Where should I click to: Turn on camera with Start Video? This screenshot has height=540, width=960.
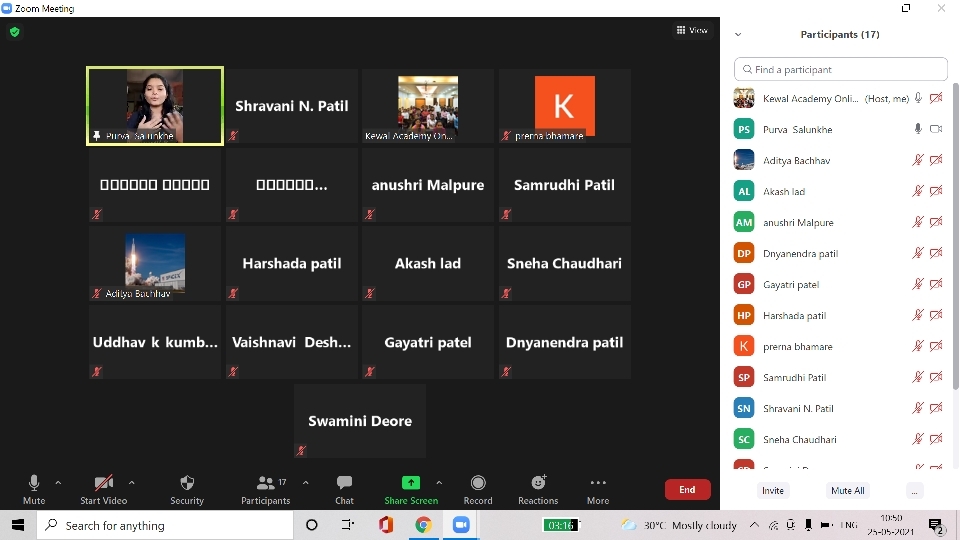(x=103, y=484)
